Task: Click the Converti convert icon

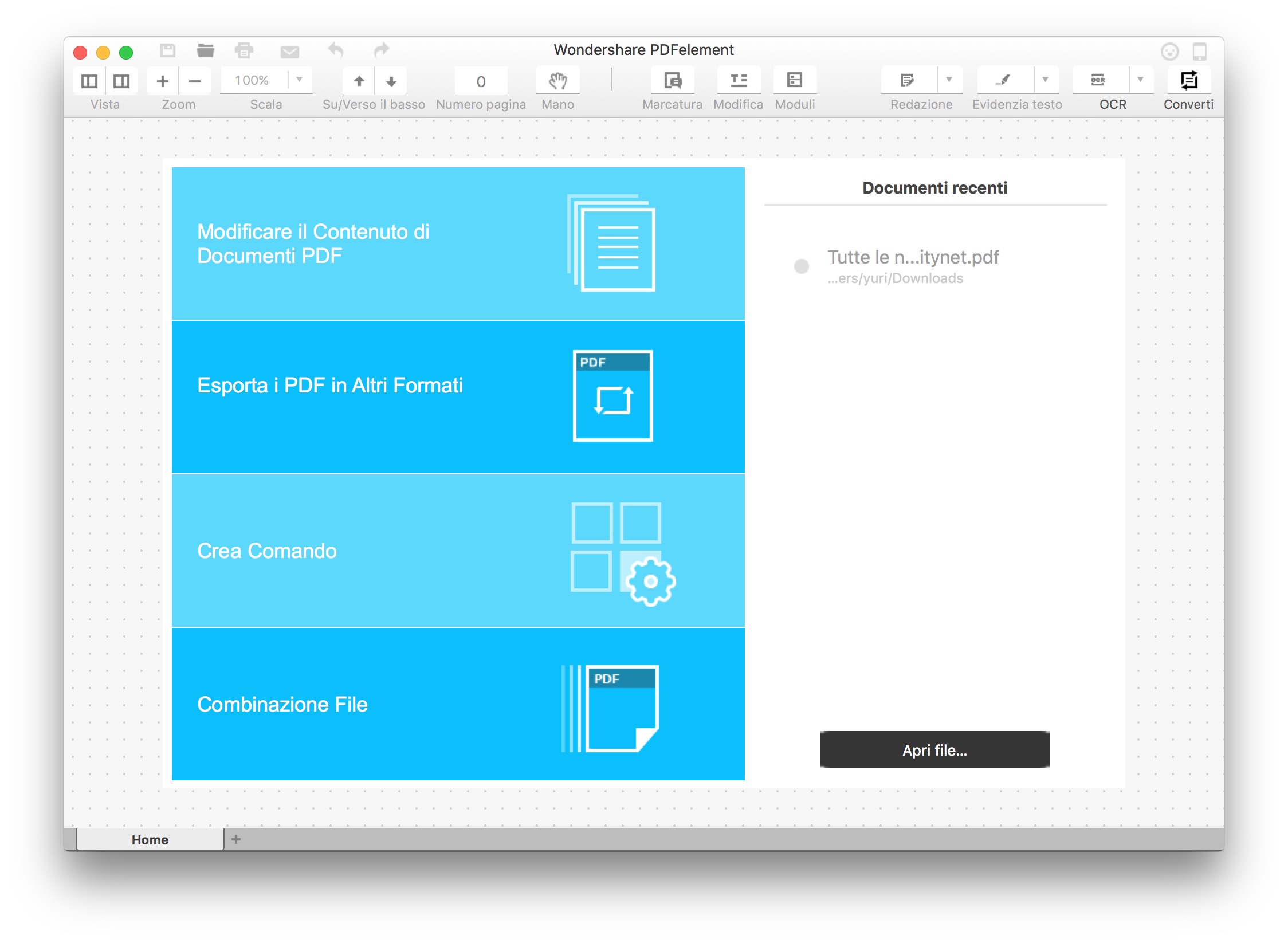Action: (x=1188, y=81)
